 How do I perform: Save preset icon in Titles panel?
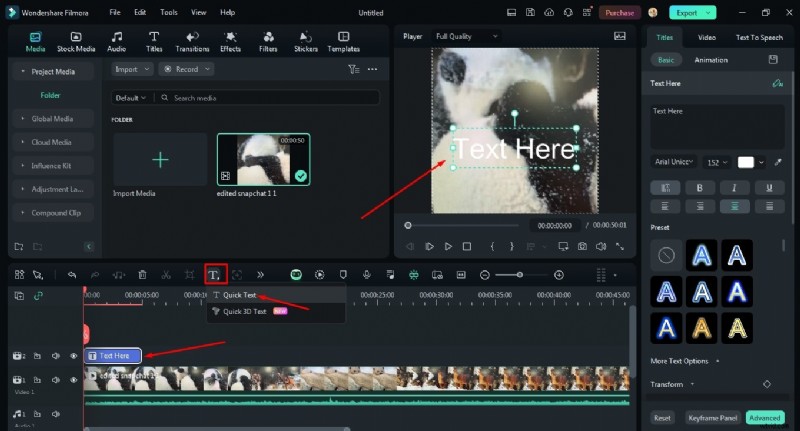pyautogui.click(x=773, y=60)
